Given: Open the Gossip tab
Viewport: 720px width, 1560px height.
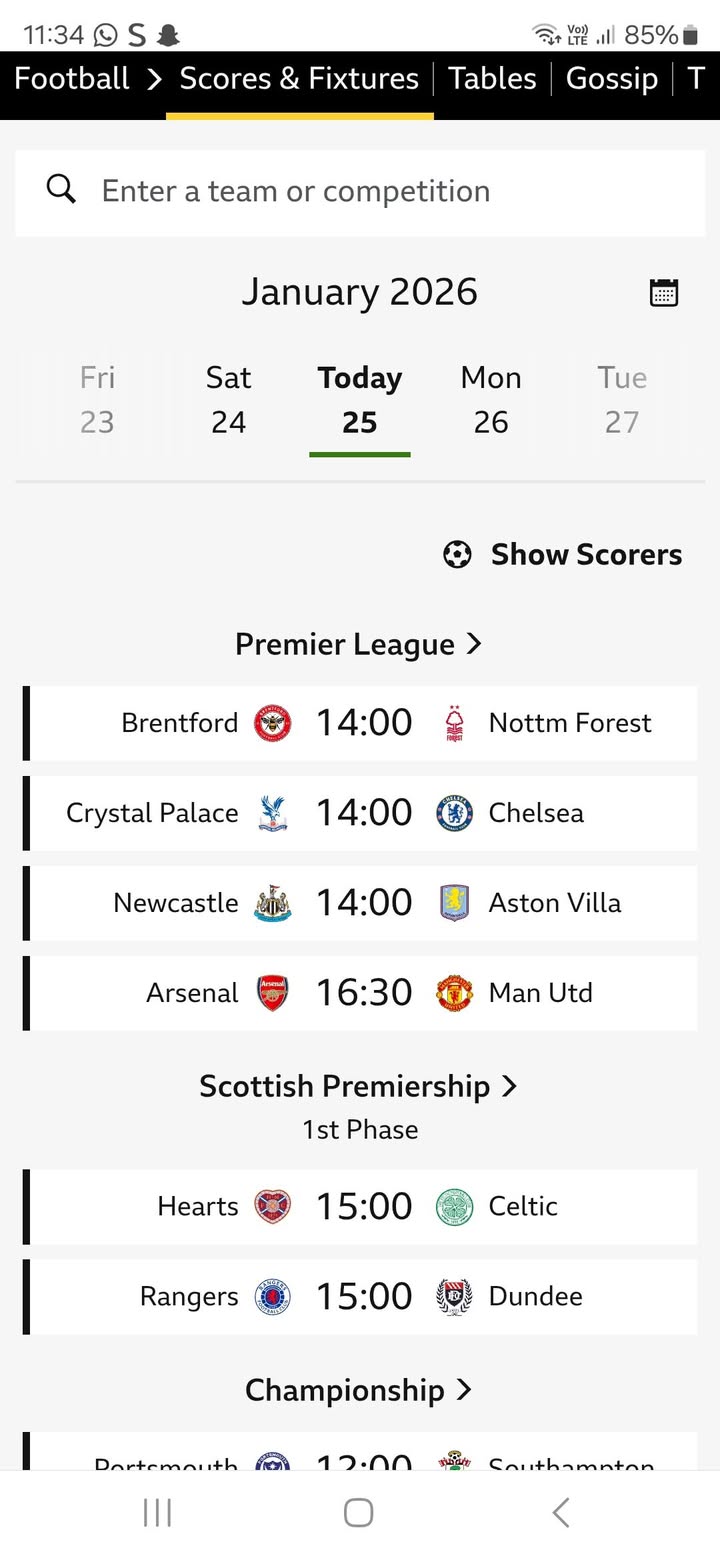Looking at the screenshot, I should pyautogui.click(x=611, y=79).
